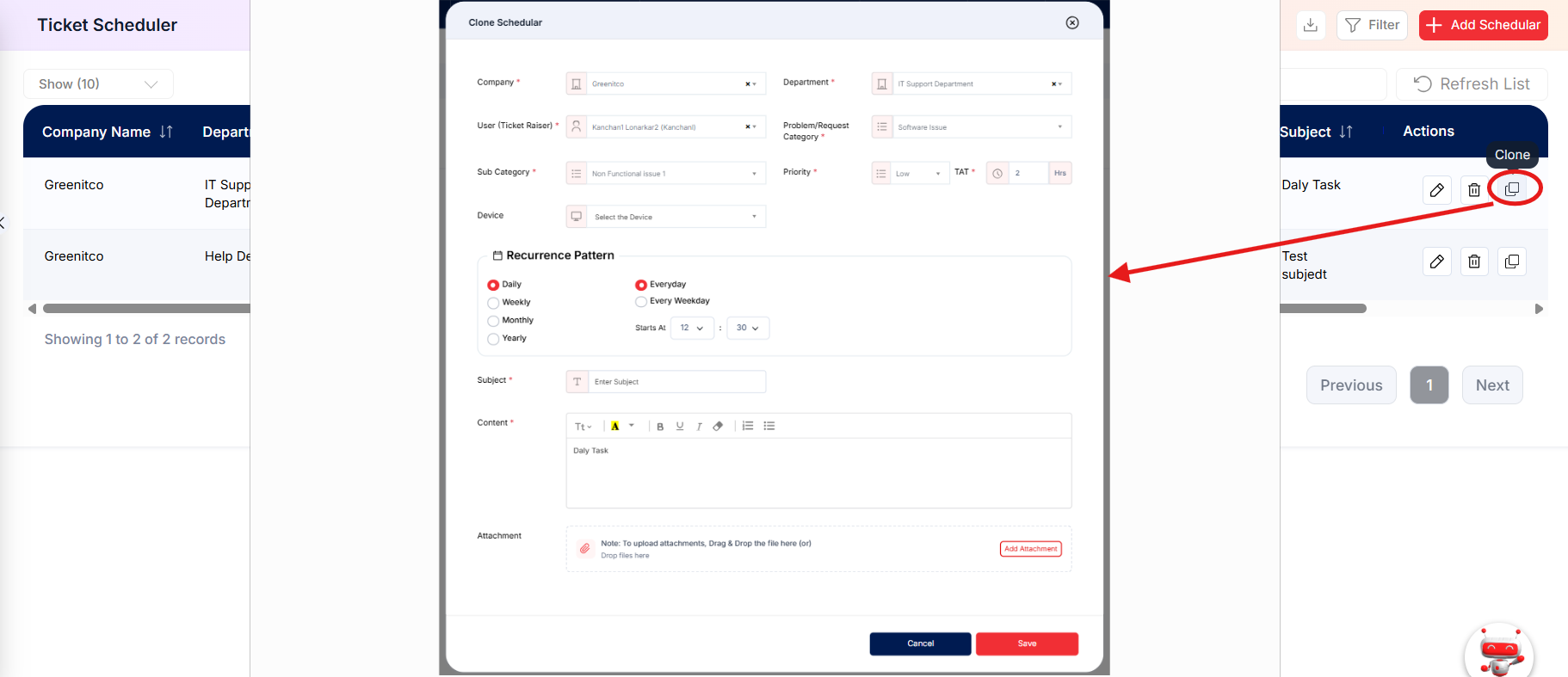The width and height of the screenshot is (1568, 677).
Task: Click the Save button
Action: point(1027,643)
